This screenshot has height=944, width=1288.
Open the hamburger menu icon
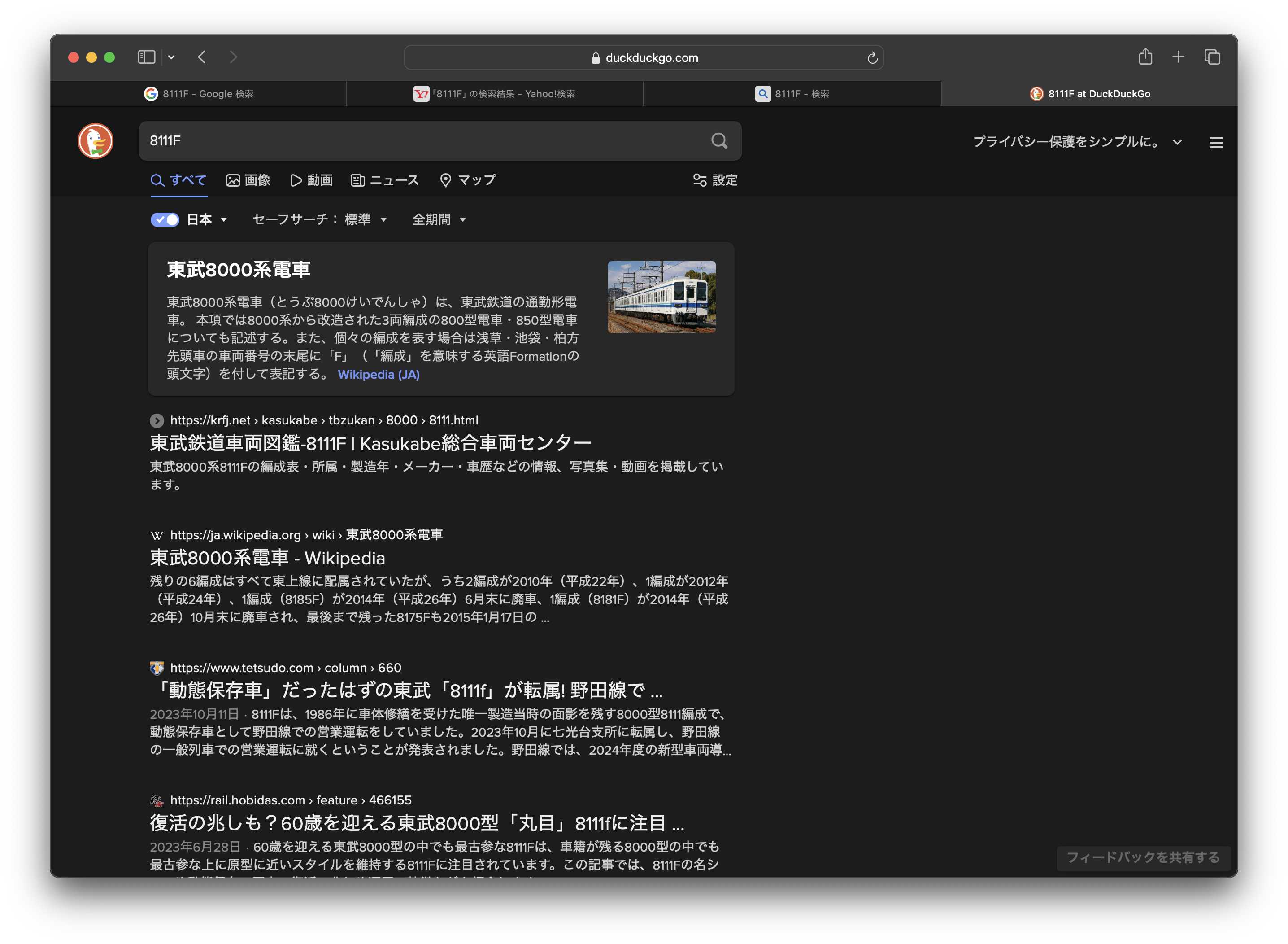1216,143
